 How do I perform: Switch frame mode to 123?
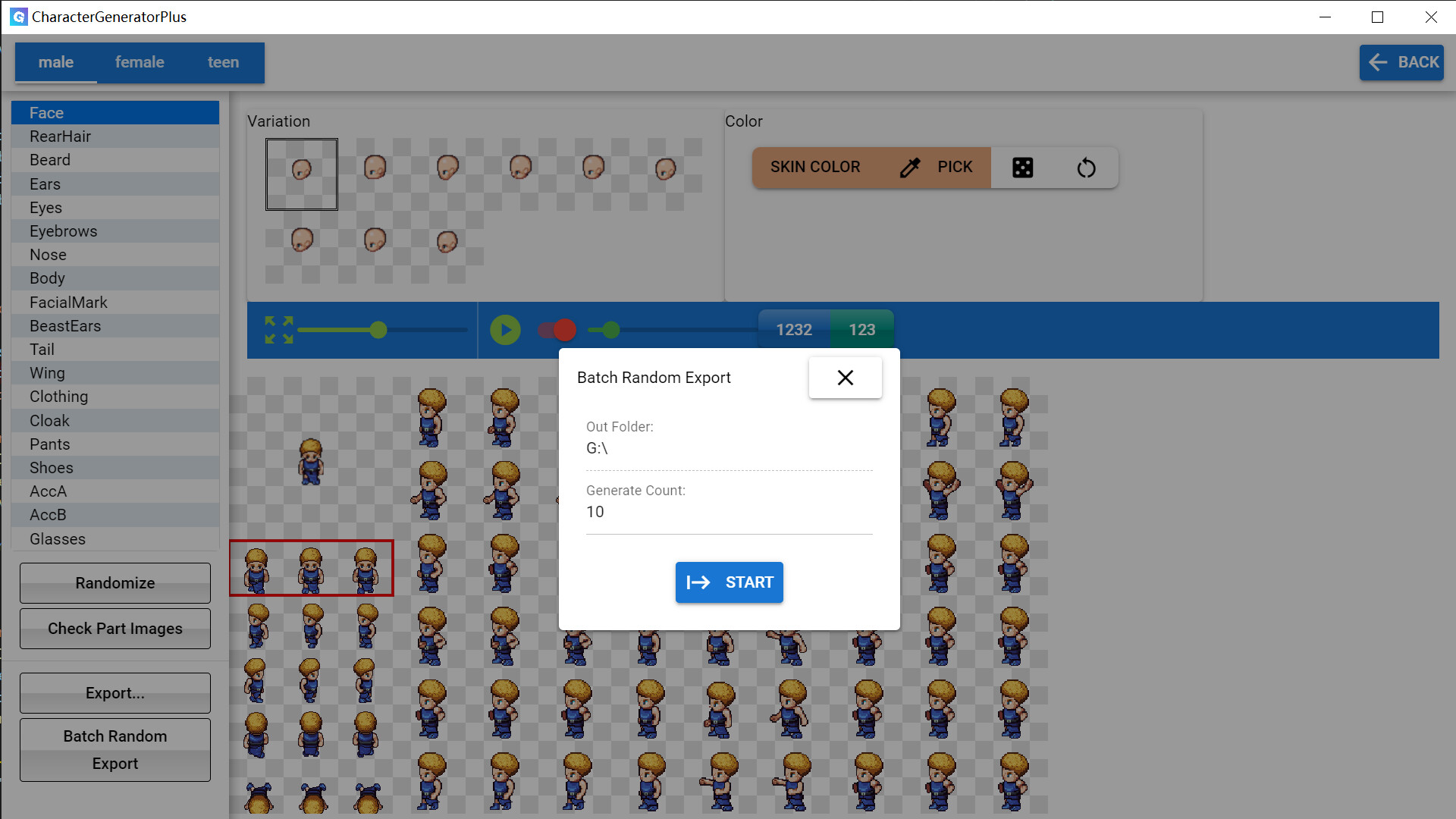coord(861,329)
